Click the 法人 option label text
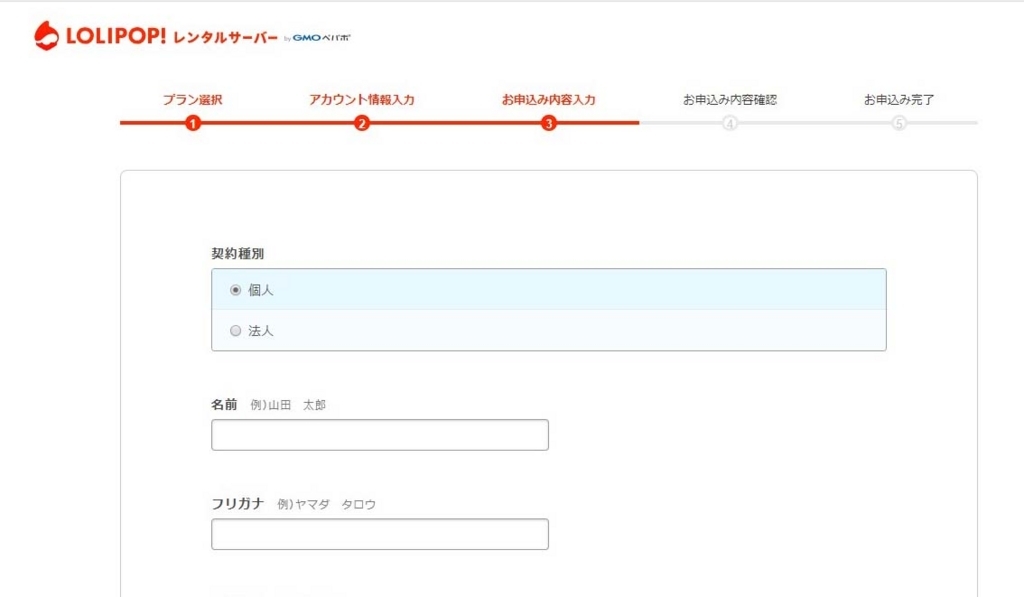 click(261, 331)
